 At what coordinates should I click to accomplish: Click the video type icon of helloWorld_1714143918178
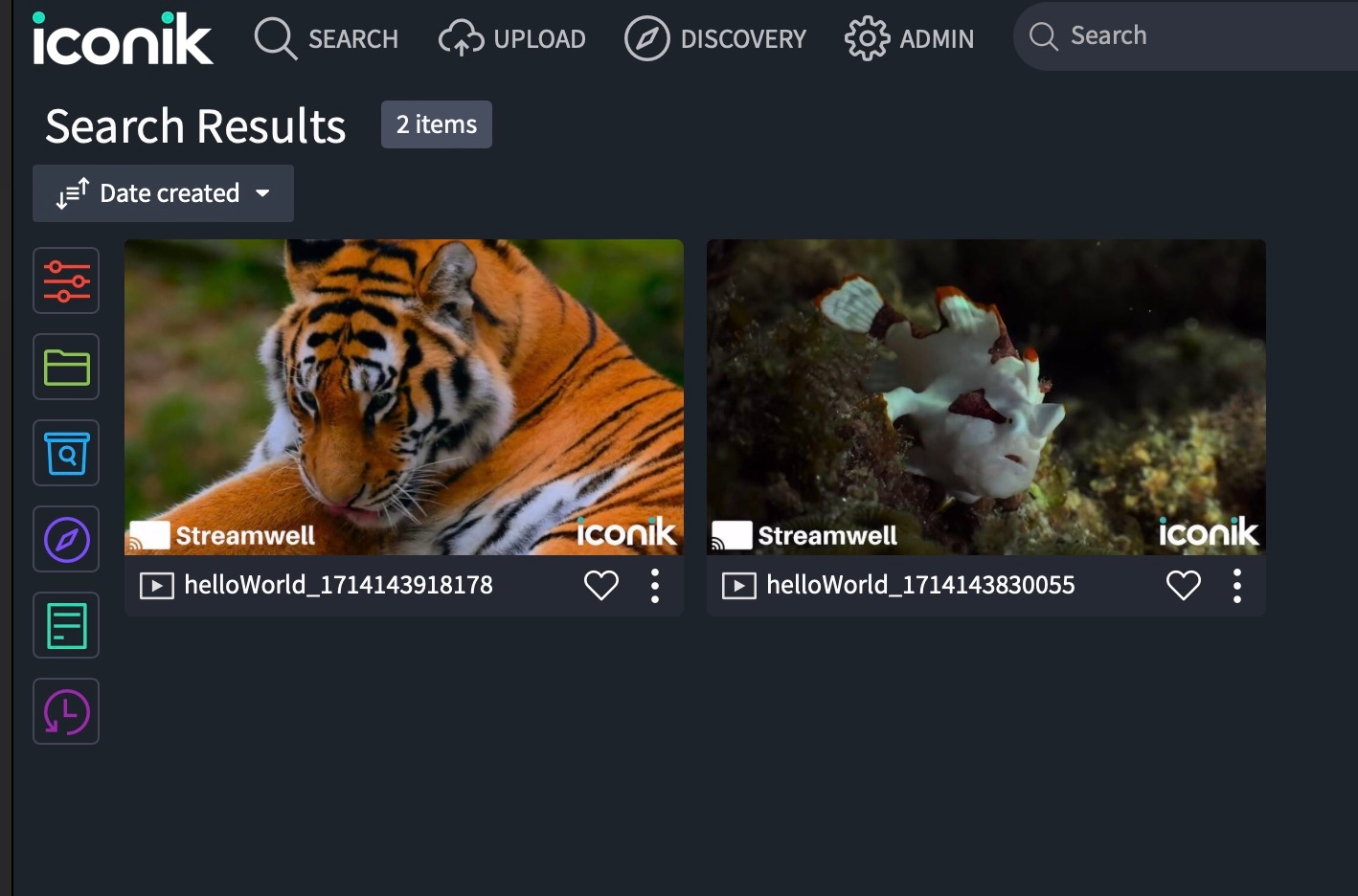157,585
